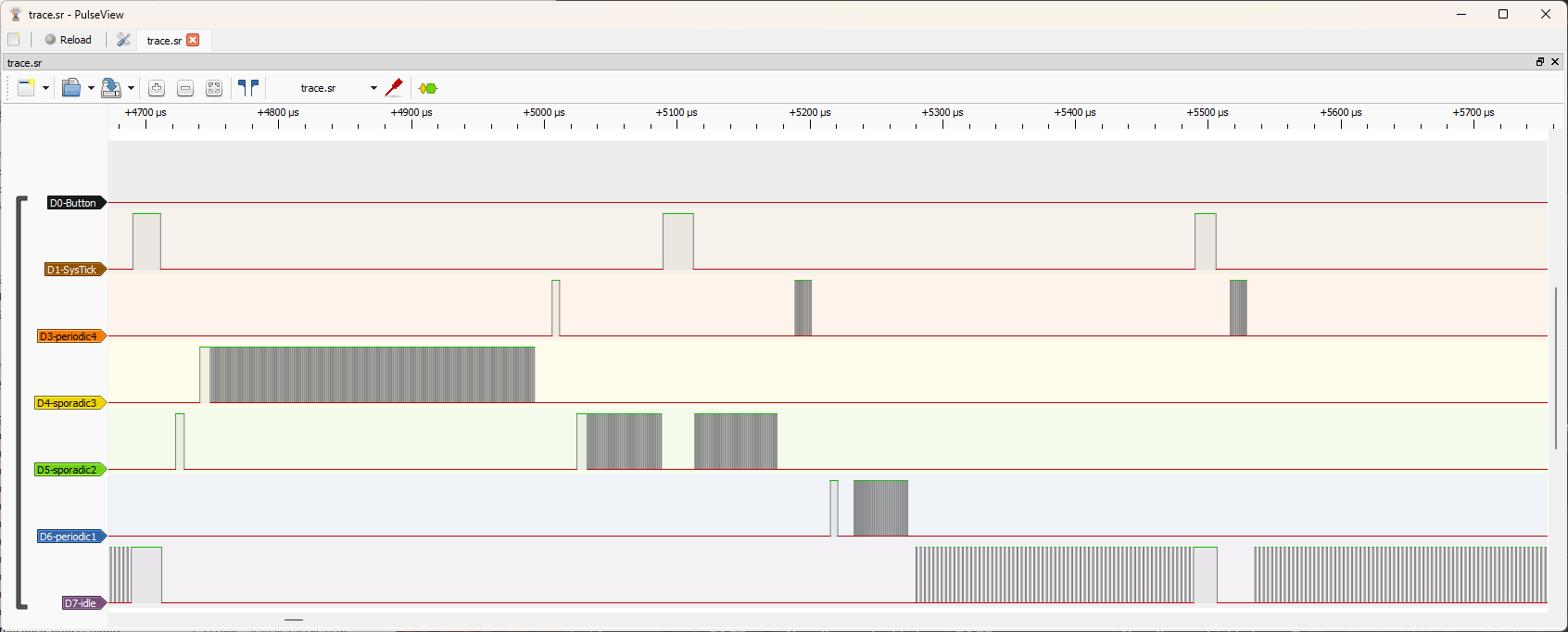Click the open file folder icon
Screen dimensions: 1568x632
70,88
